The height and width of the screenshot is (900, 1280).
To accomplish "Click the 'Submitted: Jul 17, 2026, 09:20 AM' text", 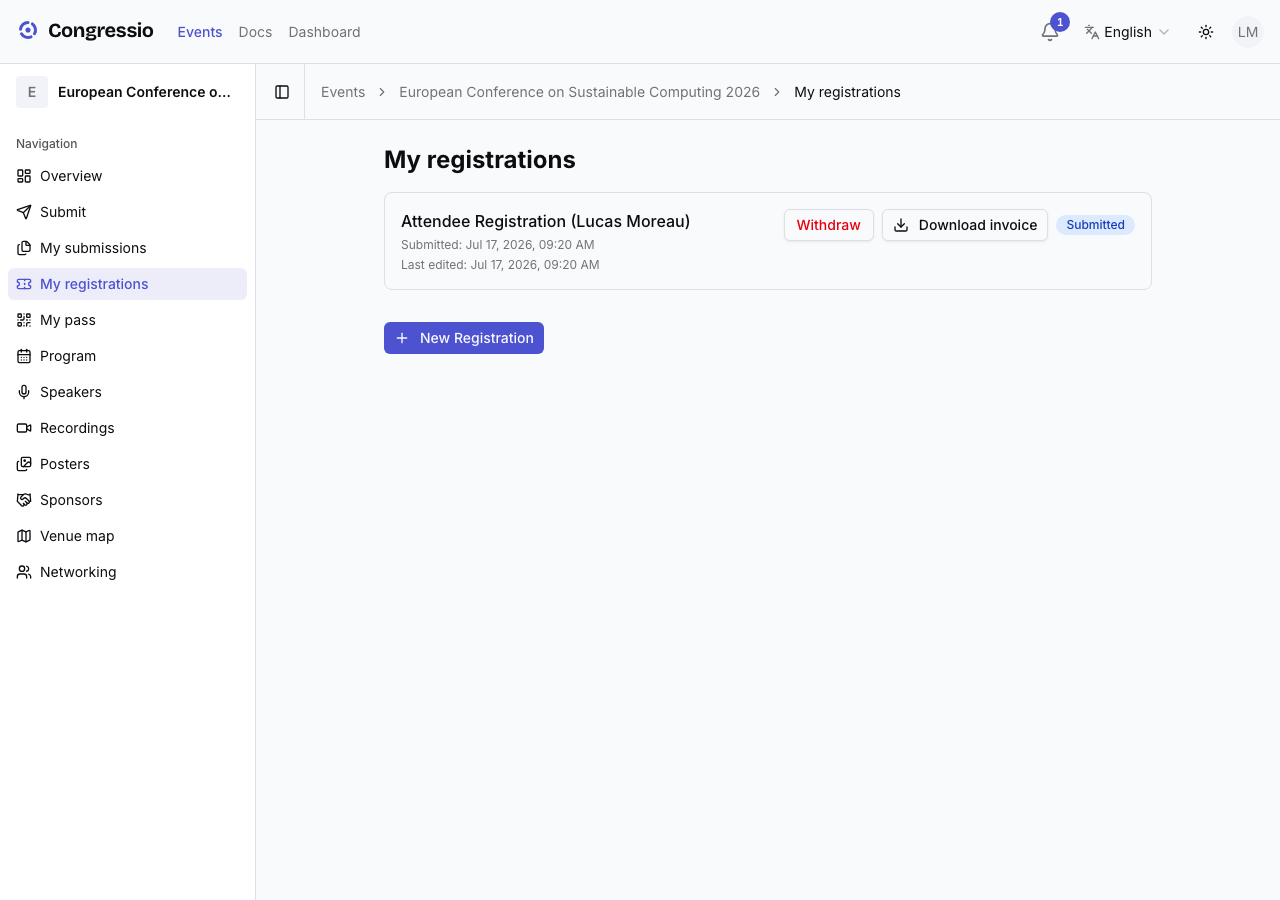I will pyautogui.click(x=498, y=245).
